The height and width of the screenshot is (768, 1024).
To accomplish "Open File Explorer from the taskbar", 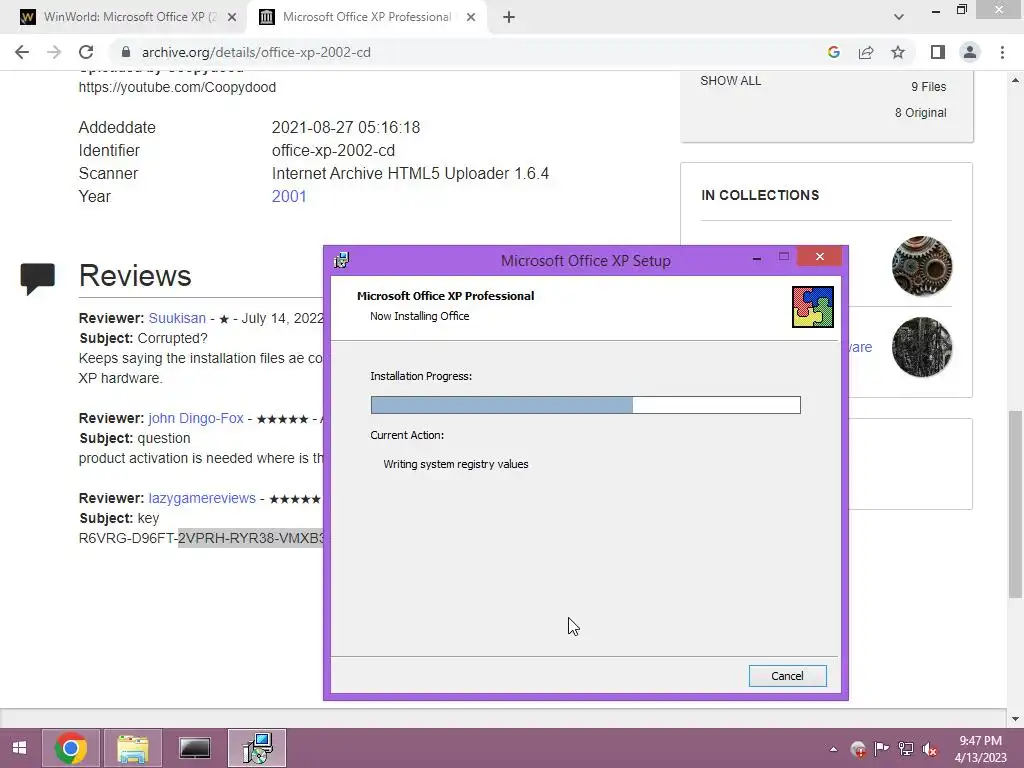I will 133,748.
